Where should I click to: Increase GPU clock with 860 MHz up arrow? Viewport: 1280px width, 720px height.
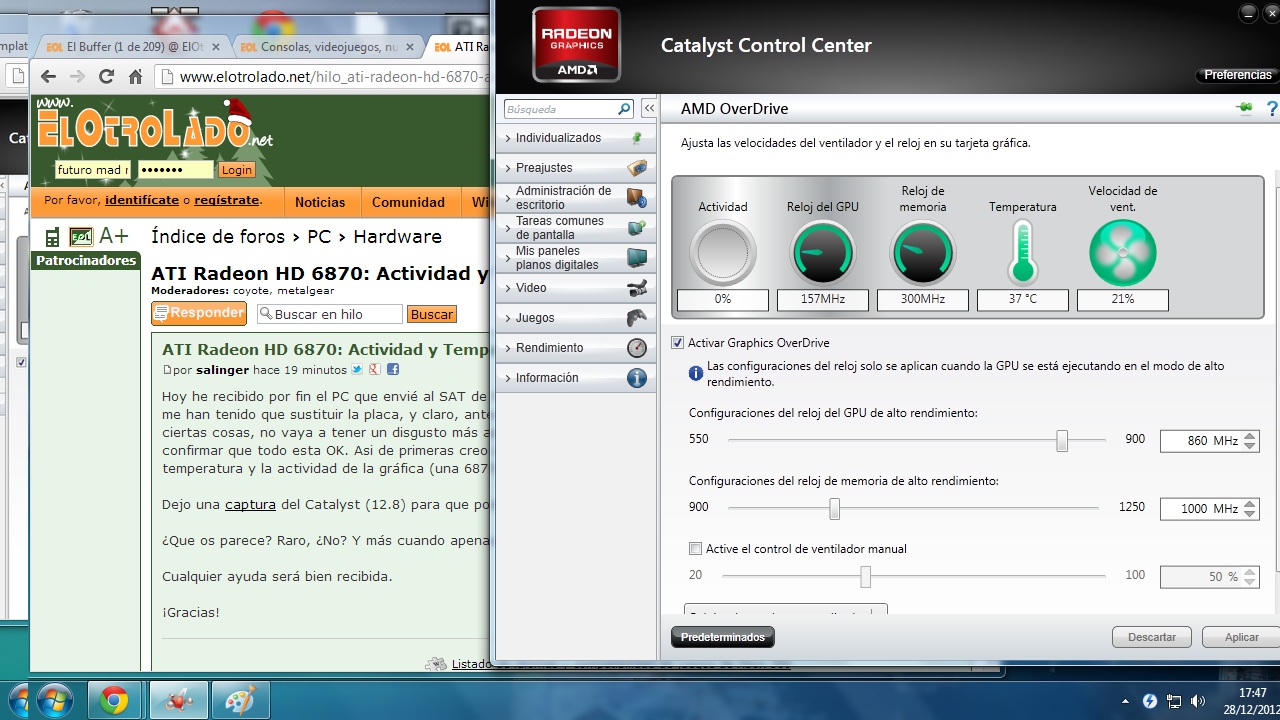(x=1250, y=436)
